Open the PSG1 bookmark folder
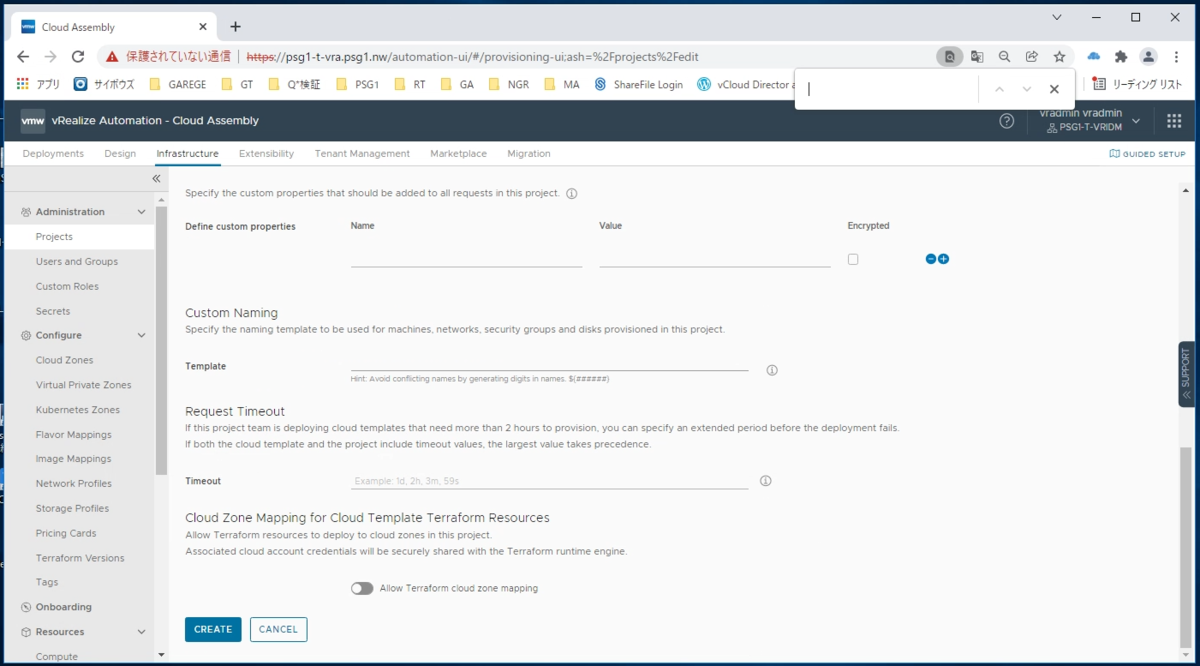 [358, 85]
